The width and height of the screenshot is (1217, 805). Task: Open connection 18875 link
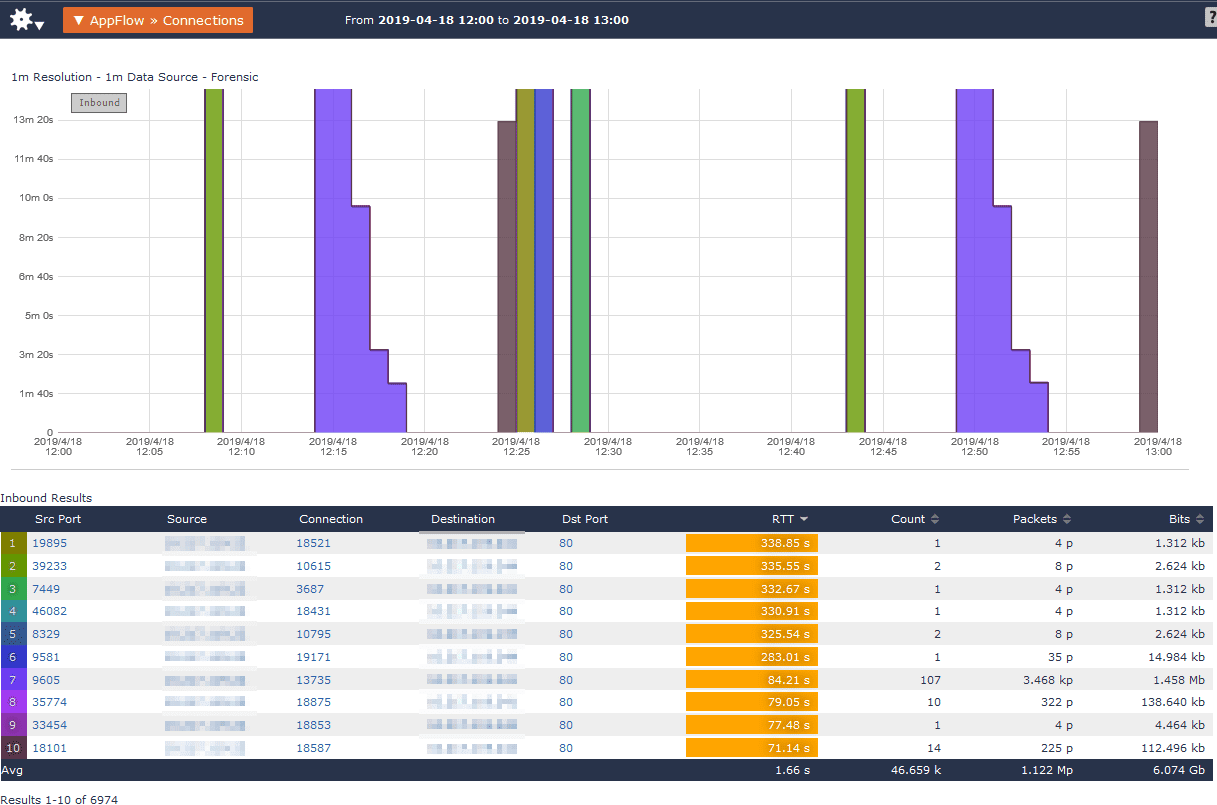click(313, 702)
